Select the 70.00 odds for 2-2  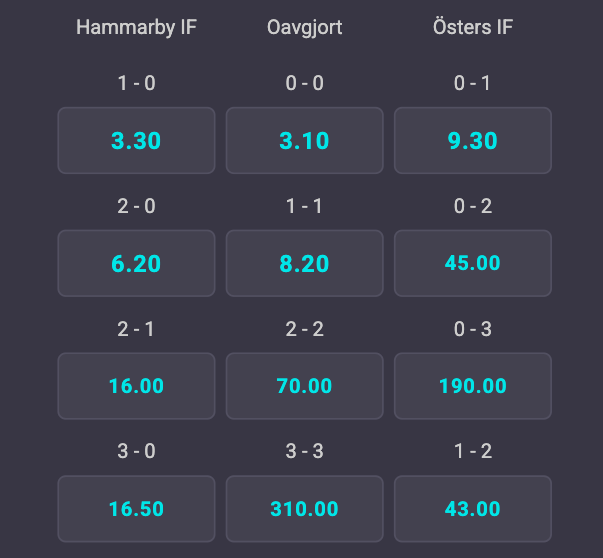[x=304, y=386]
